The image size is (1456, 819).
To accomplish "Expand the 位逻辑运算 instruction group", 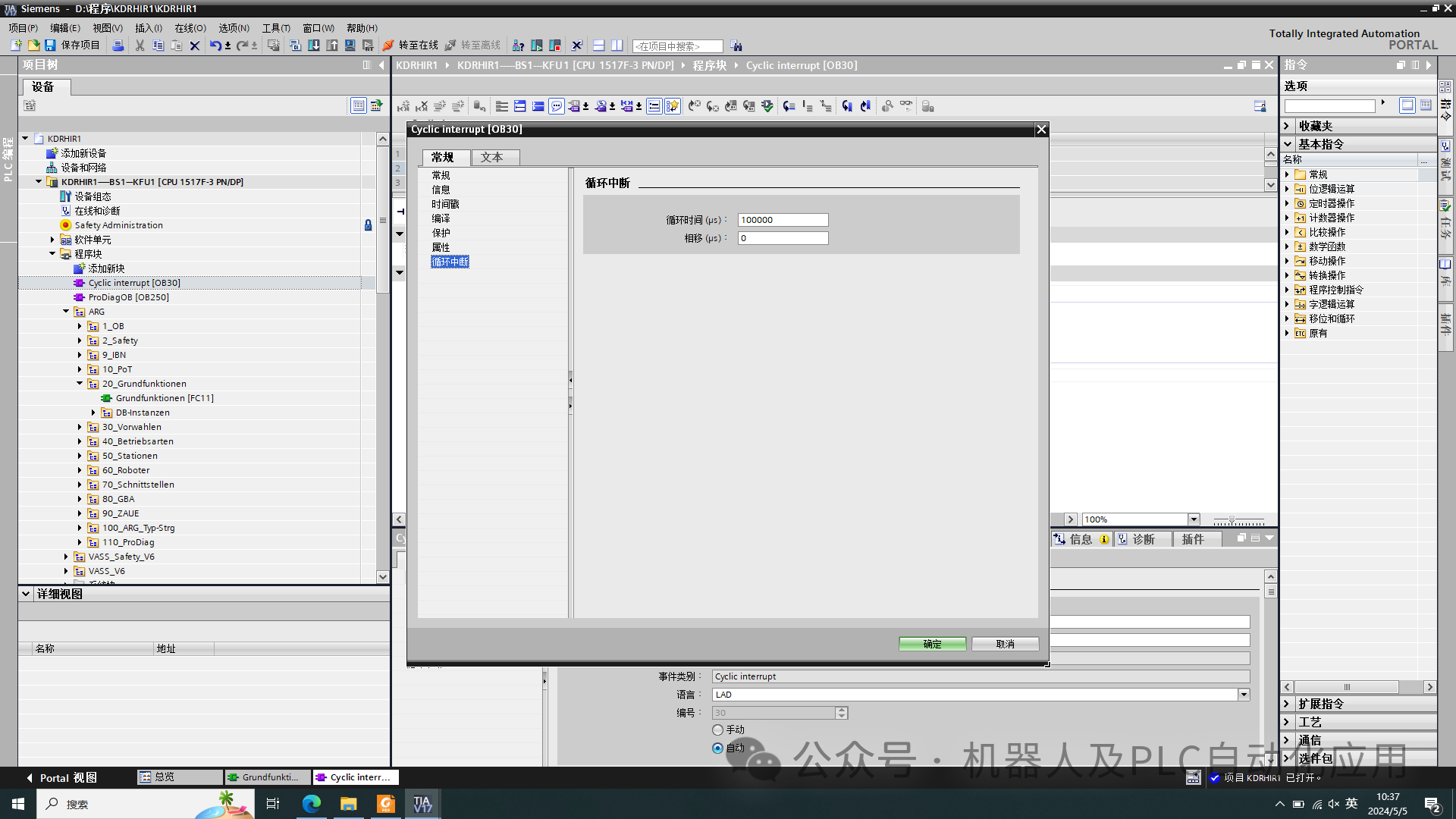I will [1287, 189].
